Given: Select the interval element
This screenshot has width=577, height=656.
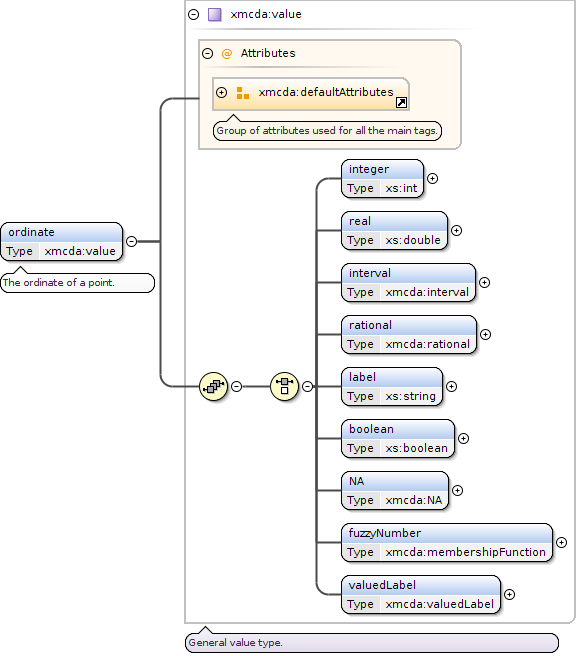Looking at the screenshot, I should tap(408, 282).
